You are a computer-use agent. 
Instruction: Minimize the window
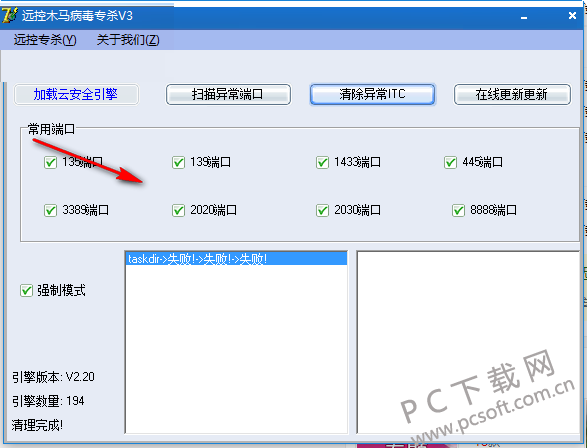pos(524,17)
